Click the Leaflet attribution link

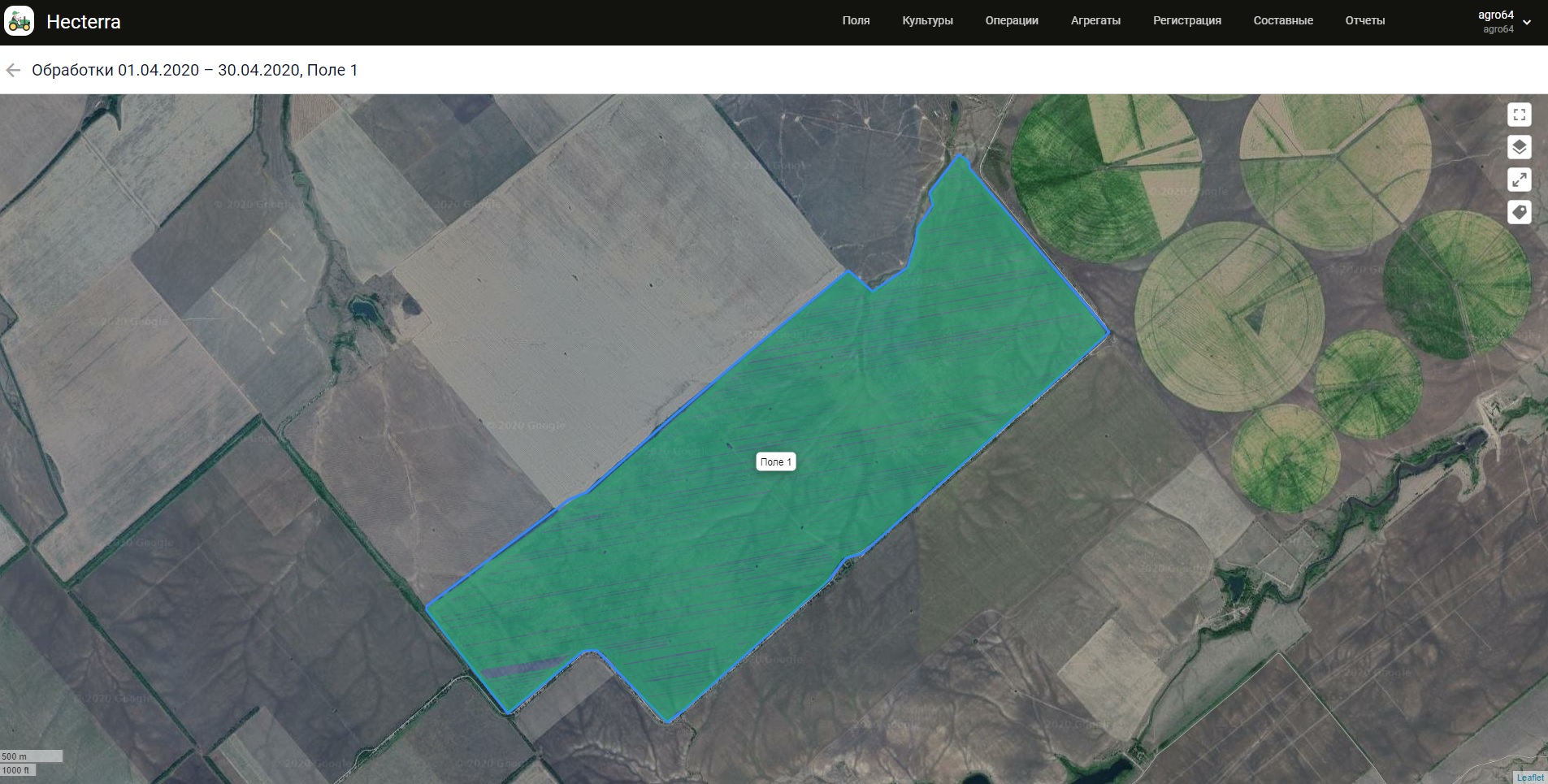coord(1530,778)
